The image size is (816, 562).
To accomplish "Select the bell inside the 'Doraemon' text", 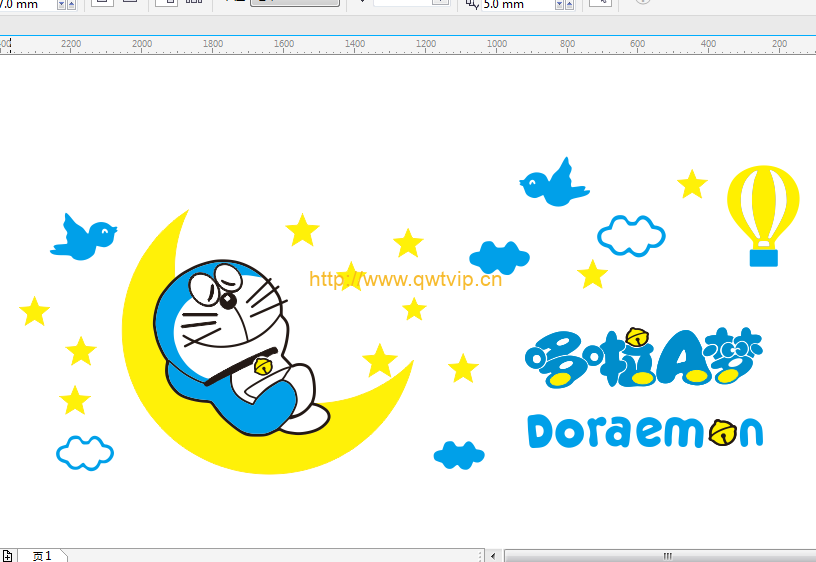I will [x=723, y=432].
